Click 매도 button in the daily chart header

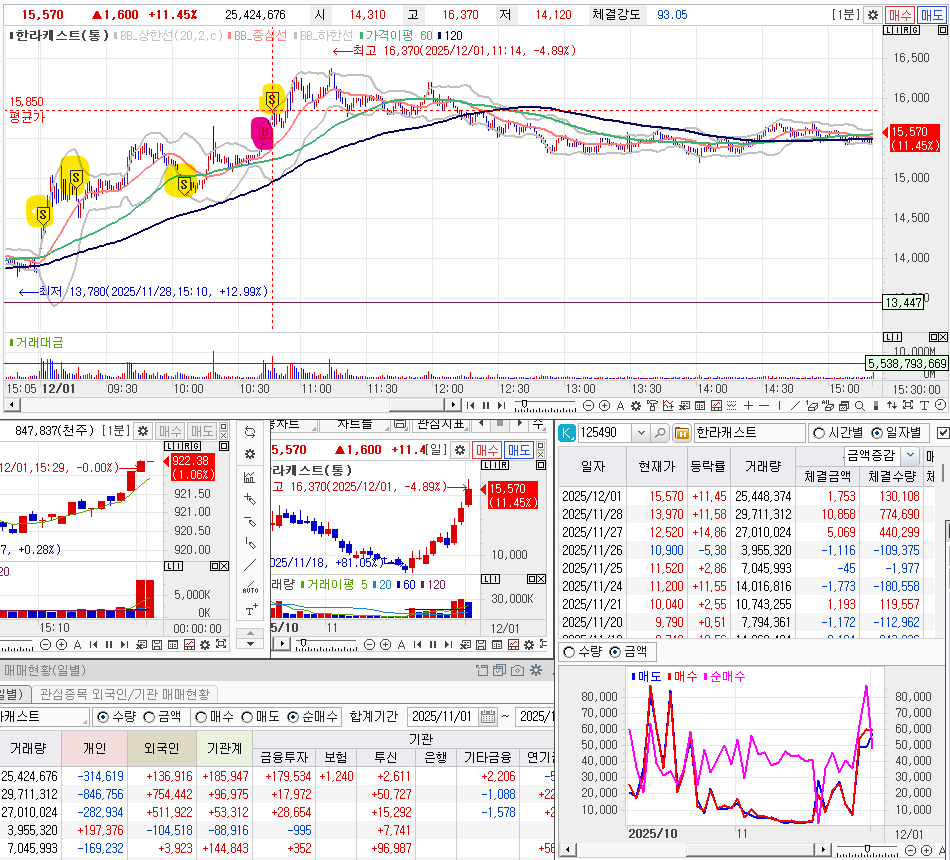(x=519, y=450)
